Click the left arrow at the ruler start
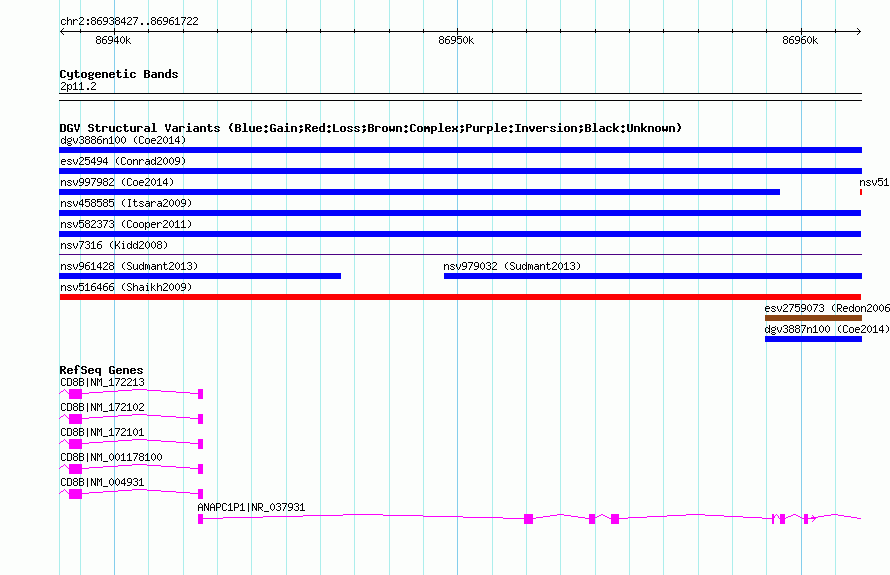The height and width of the screenshot is (575, 890). pyautogui.click(x=62, y=31)
